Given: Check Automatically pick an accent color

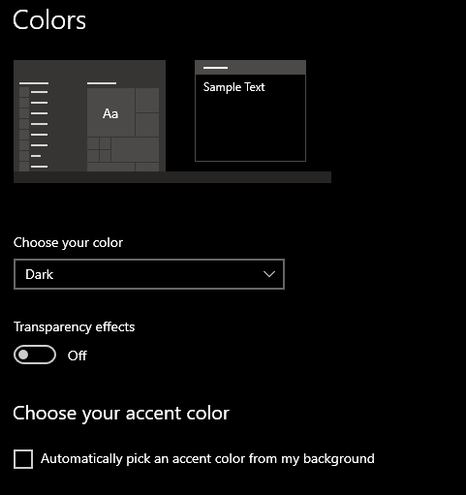Looking at the screenshot, I should coord(23,459).
